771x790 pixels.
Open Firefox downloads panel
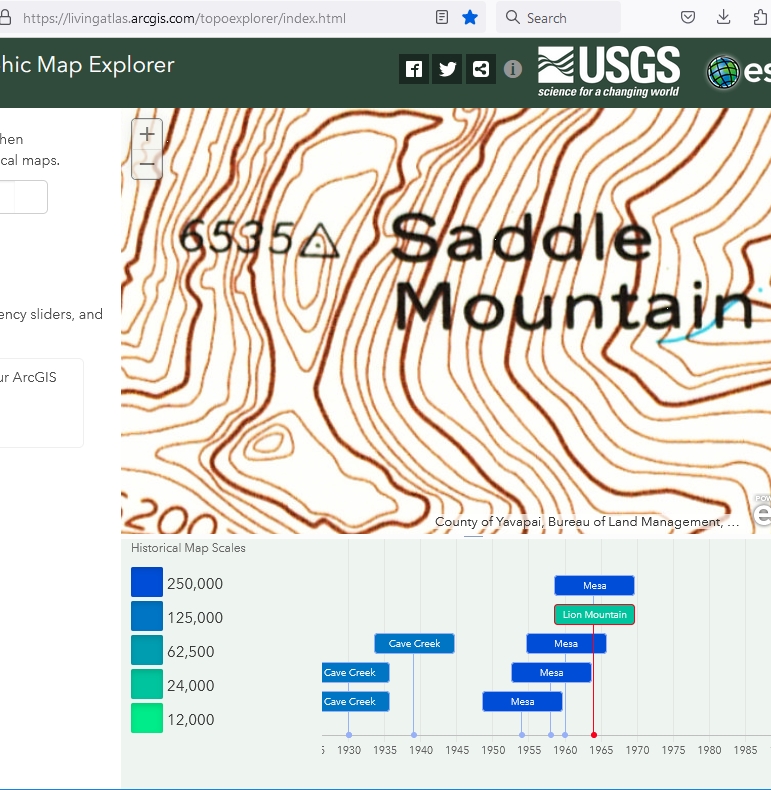pyautogui.click(x=724, y=17)
